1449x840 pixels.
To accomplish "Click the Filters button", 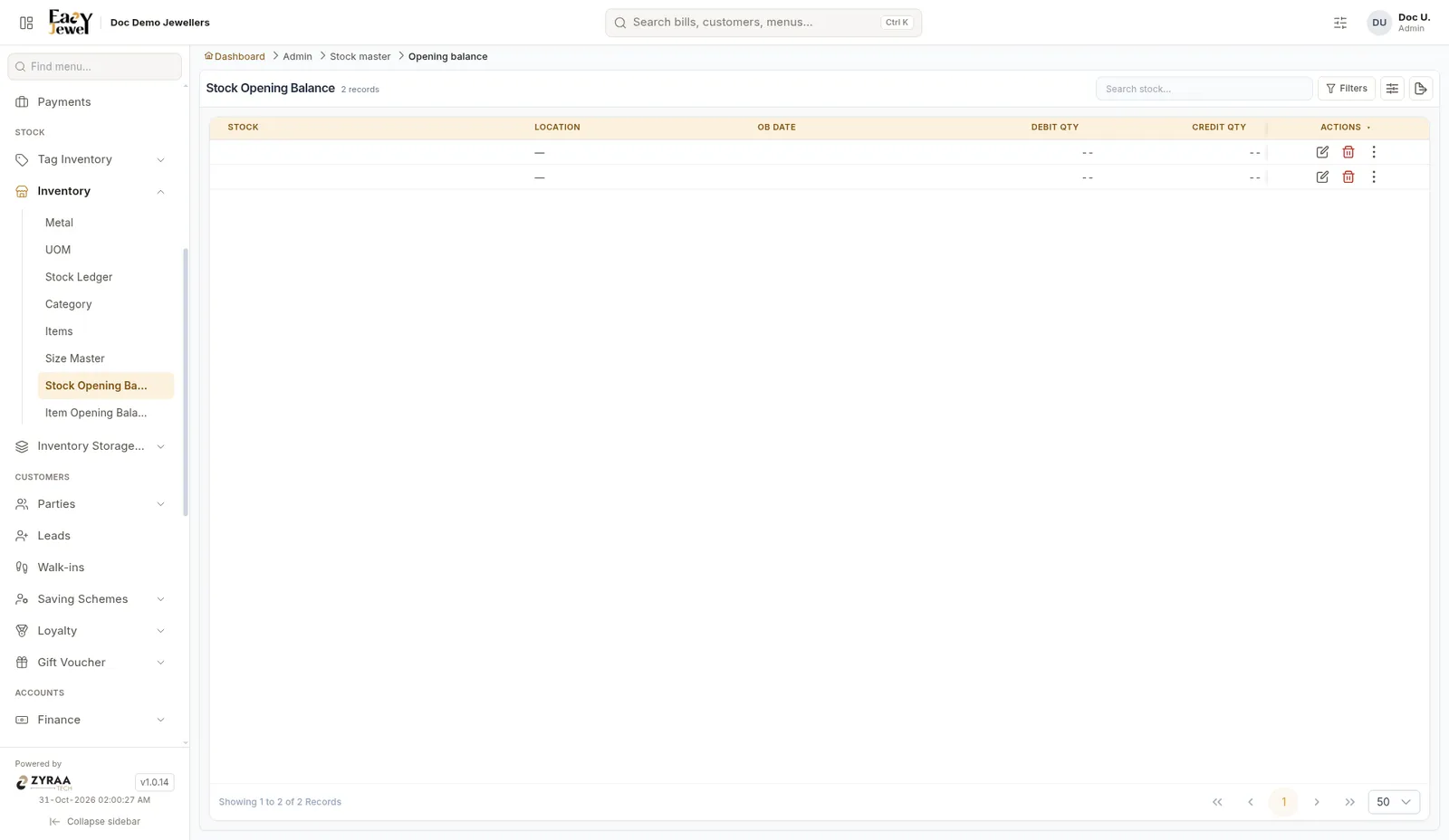I will click(1347, 89).
